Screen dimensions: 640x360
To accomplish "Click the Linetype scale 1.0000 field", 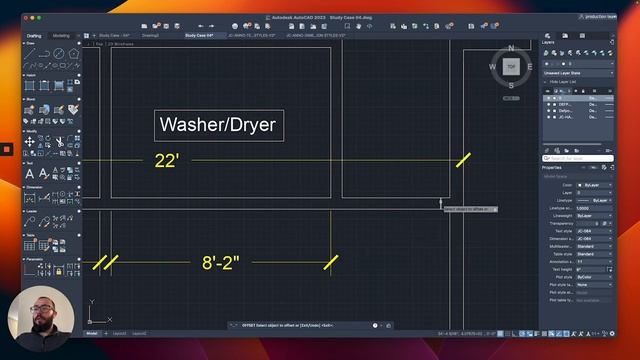I will tap(594, 208).
